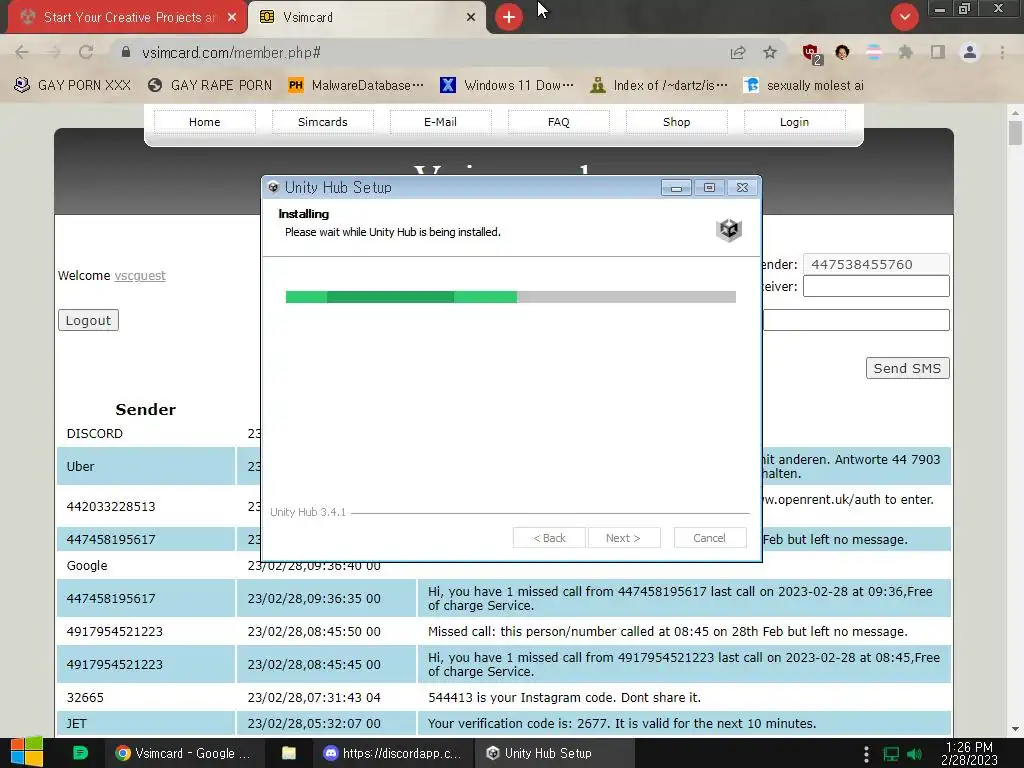Viewport: 1024px width, 768px height.
Task: Select the DISCORD sender row
Action: pyautogui.click(x=146, y=434)
